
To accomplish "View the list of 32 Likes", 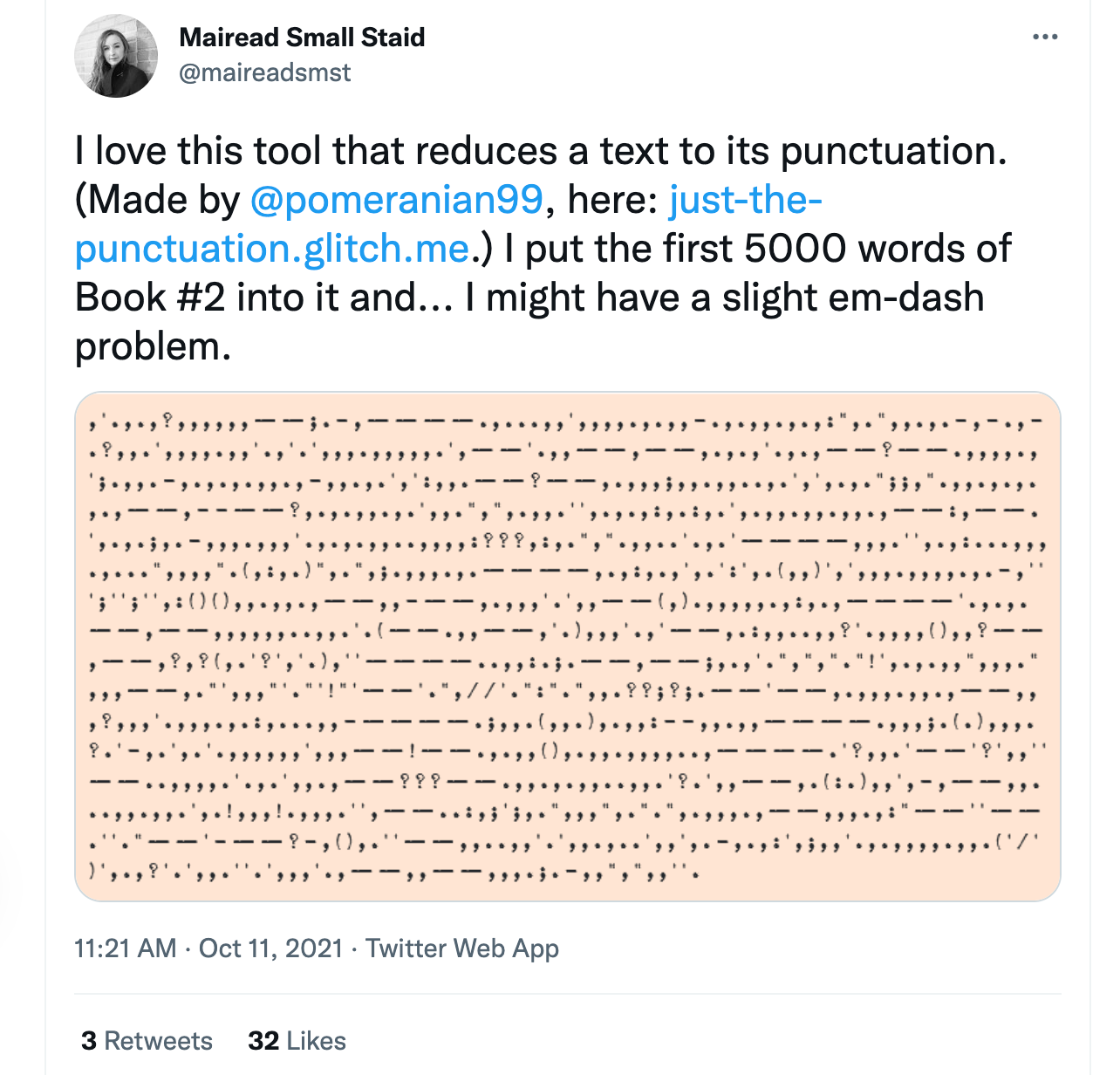I will click(x=297, y=1041).
